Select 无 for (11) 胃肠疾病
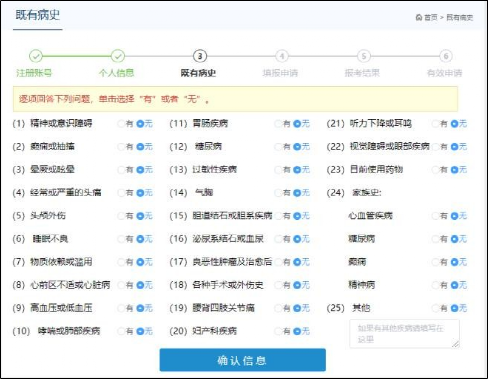The height and width of the screenshot is (380, 489). coord(297,124)
